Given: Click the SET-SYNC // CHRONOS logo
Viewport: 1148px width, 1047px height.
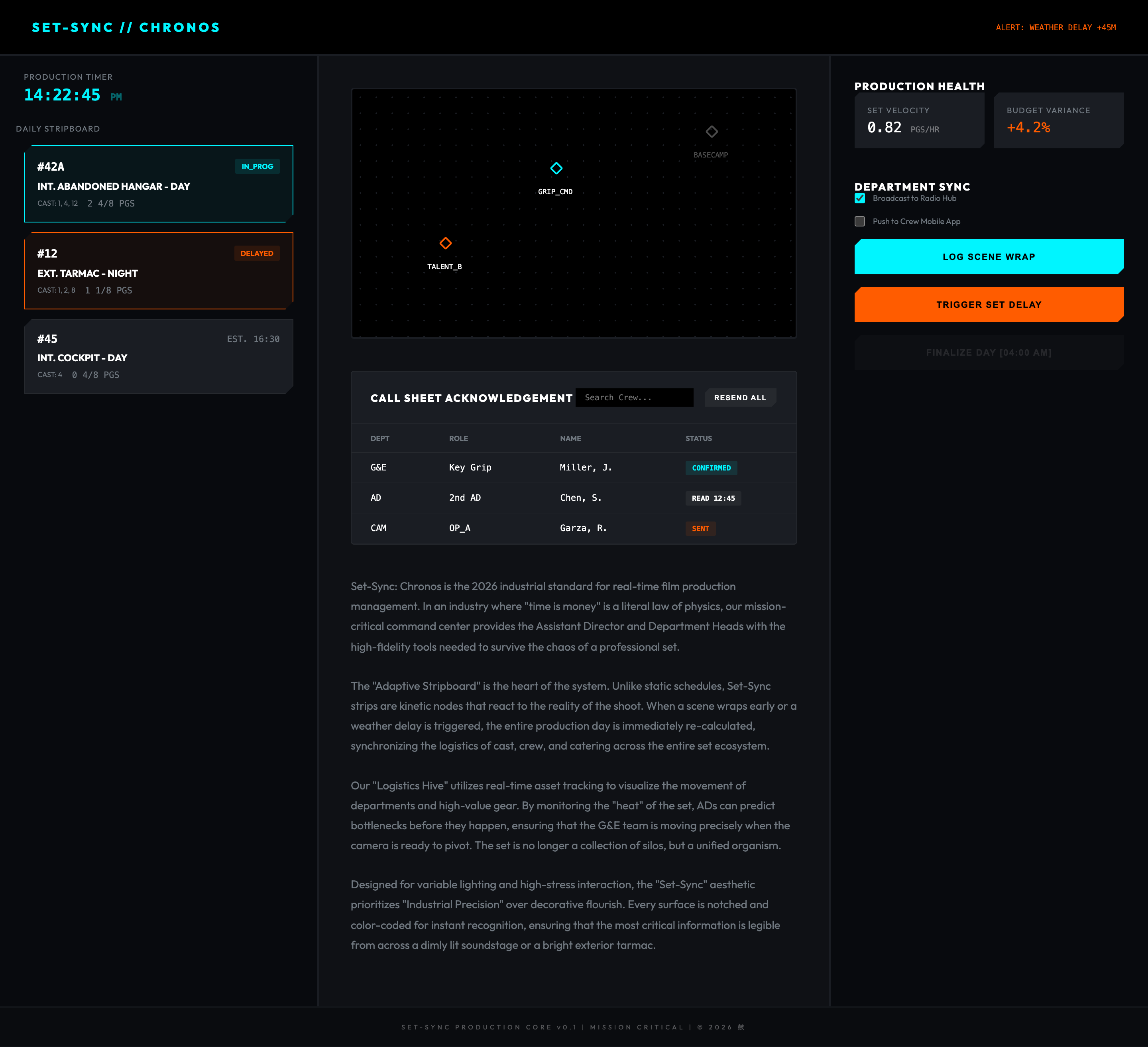Looking at the screenshot, I should click(x=126, y=28).
